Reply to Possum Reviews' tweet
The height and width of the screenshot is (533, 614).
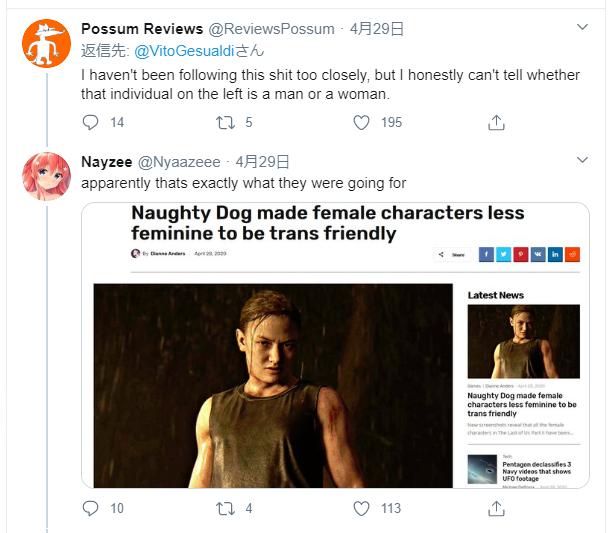91,122
